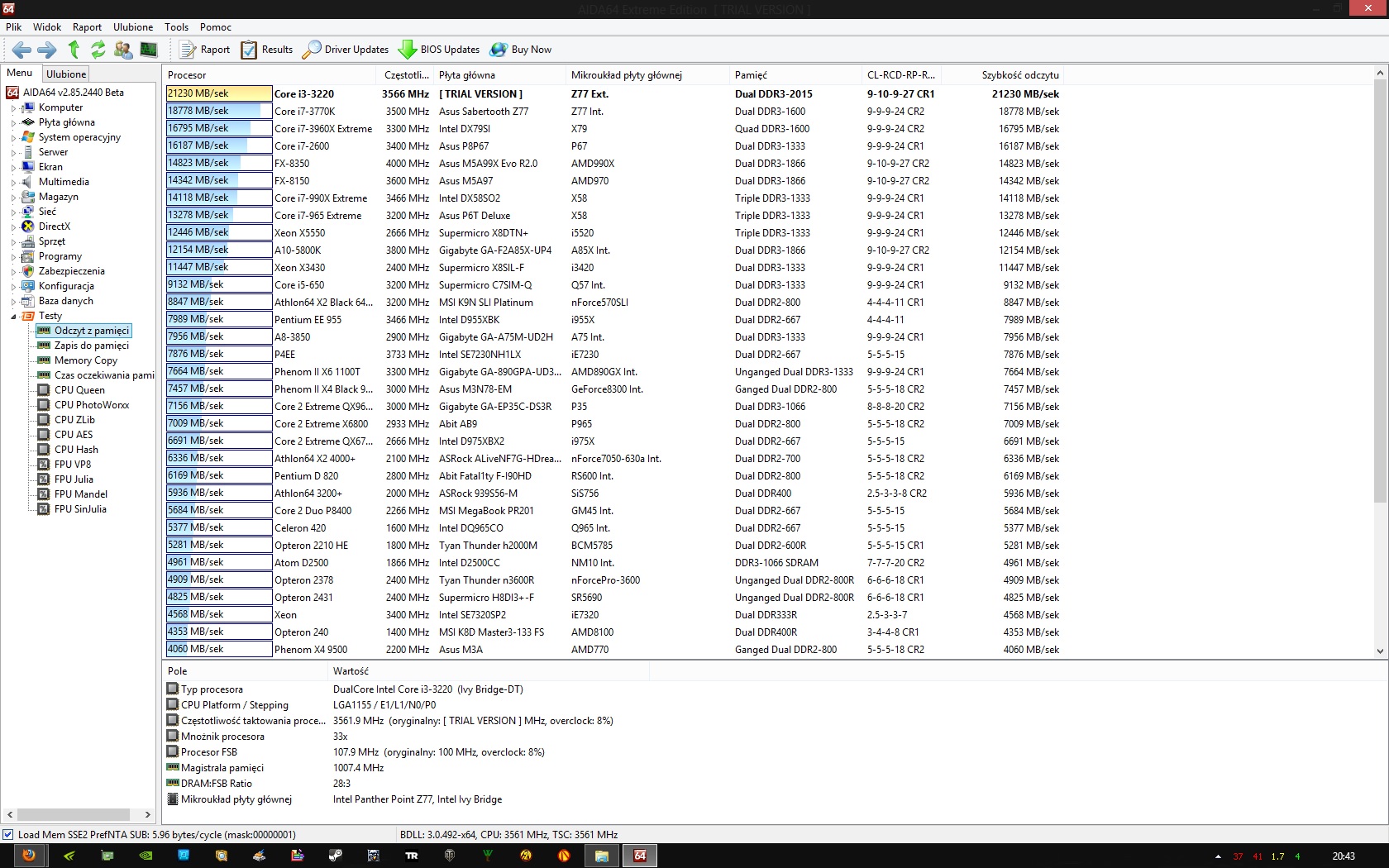This screenshot has width=1389, height=868.
Task: Click the results list scroll-up arrow
Action: coord(1380,74)
